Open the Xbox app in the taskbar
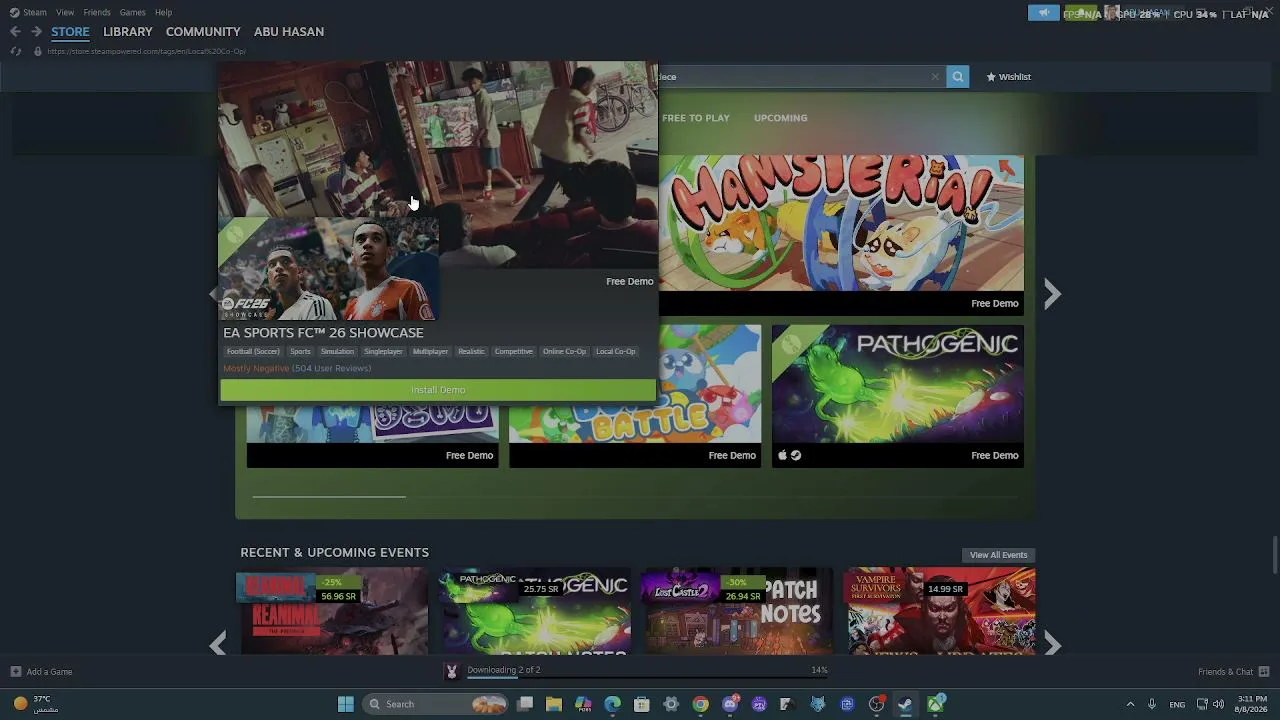Screen dimensions: 1280x720 click(x=935, y=704)
